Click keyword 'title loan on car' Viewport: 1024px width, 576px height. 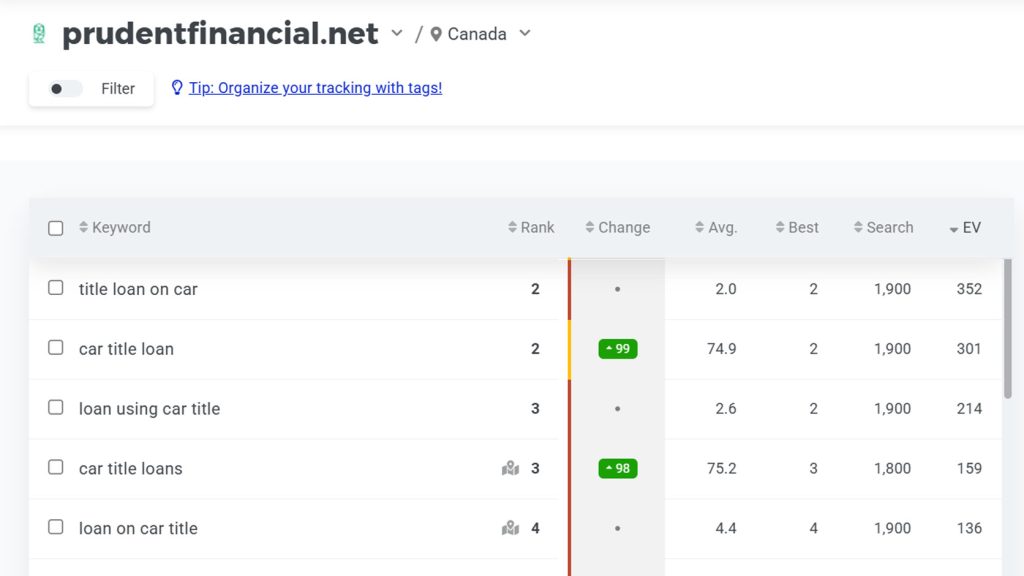click(138, 289)
